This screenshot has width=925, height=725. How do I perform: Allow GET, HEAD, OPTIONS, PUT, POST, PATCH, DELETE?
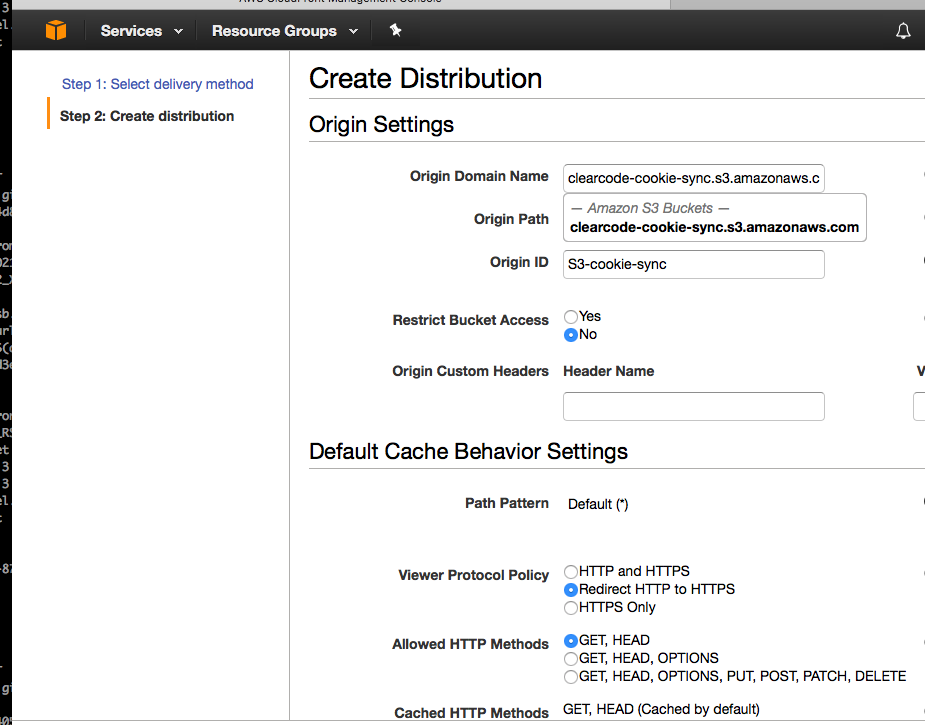pyautogui.click(x=571, y=676)
